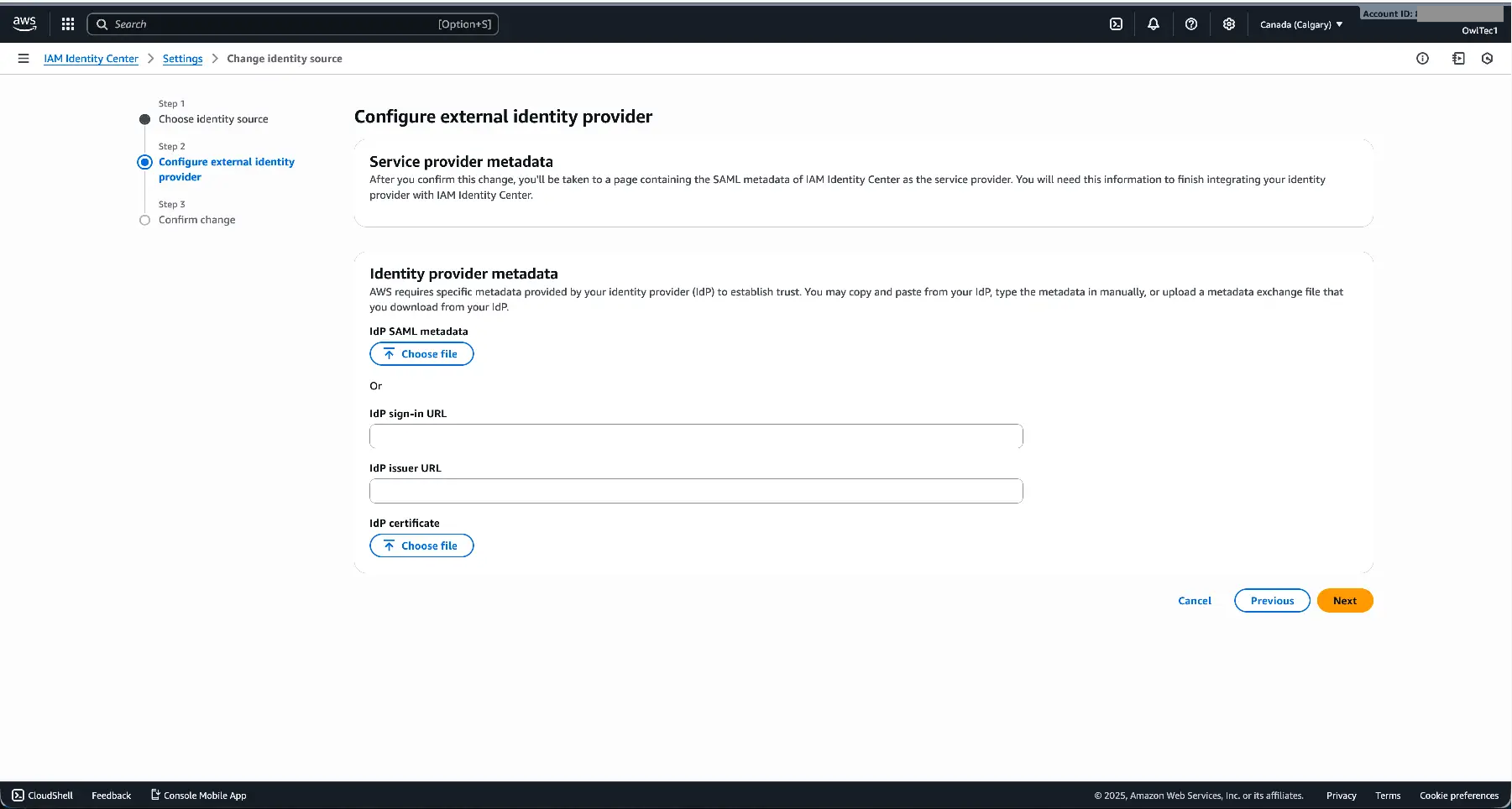Launch CloudShell from the top bar icon
Viewport: 1512px width, 809px height.
[x=1116, y=24]
